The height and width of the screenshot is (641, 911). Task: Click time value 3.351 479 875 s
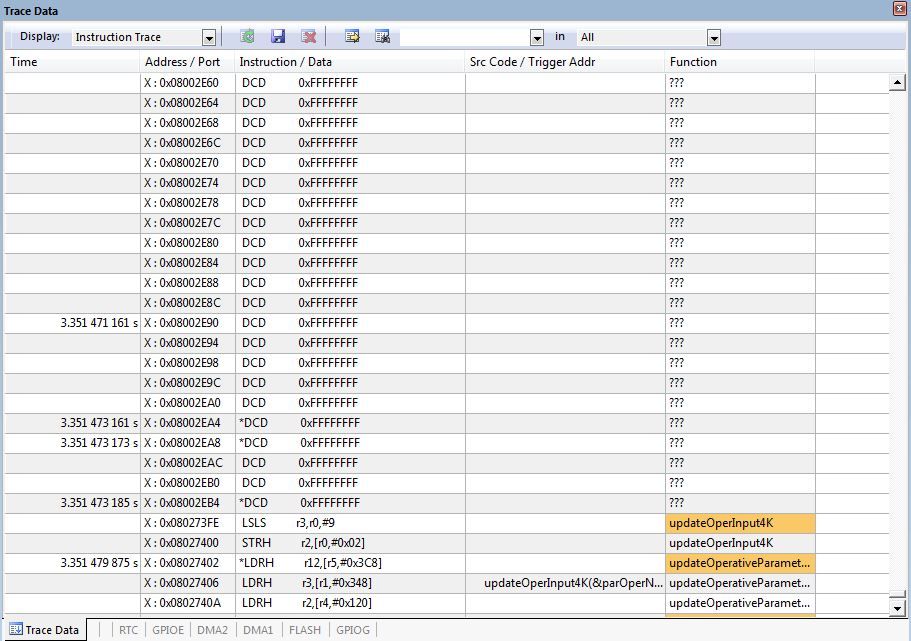pyautogui.click(x=99, y=563)
